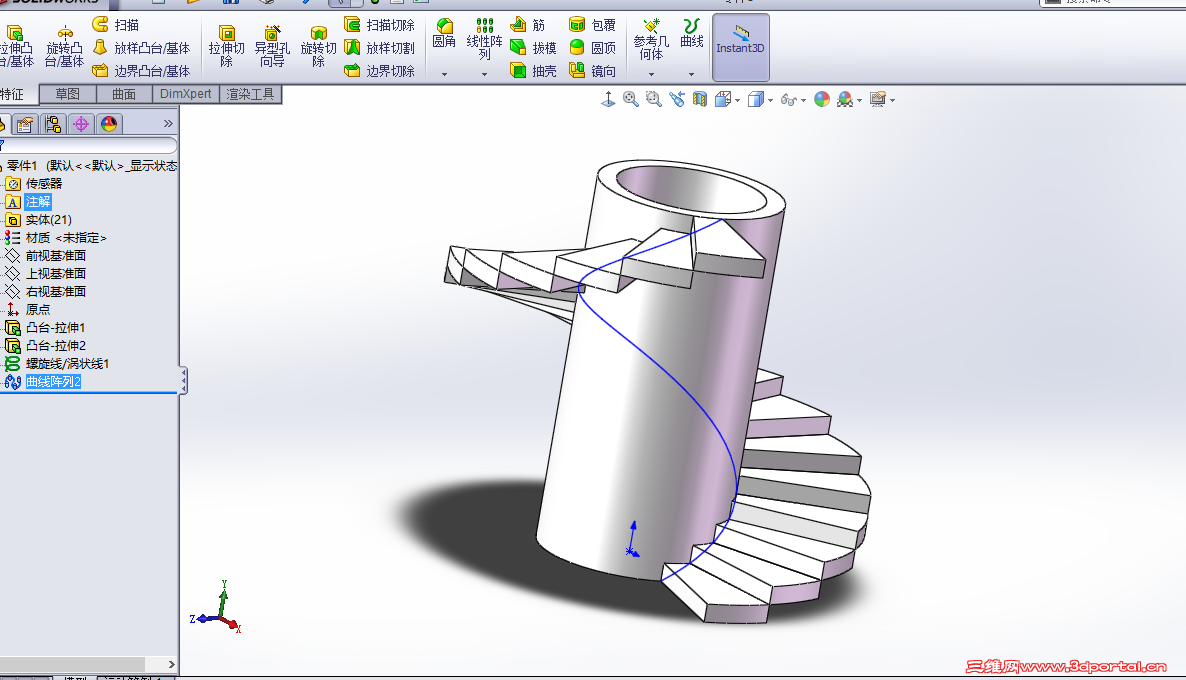Open the ConfigurationManager panel tab
Screen dimensions: 1186x680
click(x=53, y=123)
